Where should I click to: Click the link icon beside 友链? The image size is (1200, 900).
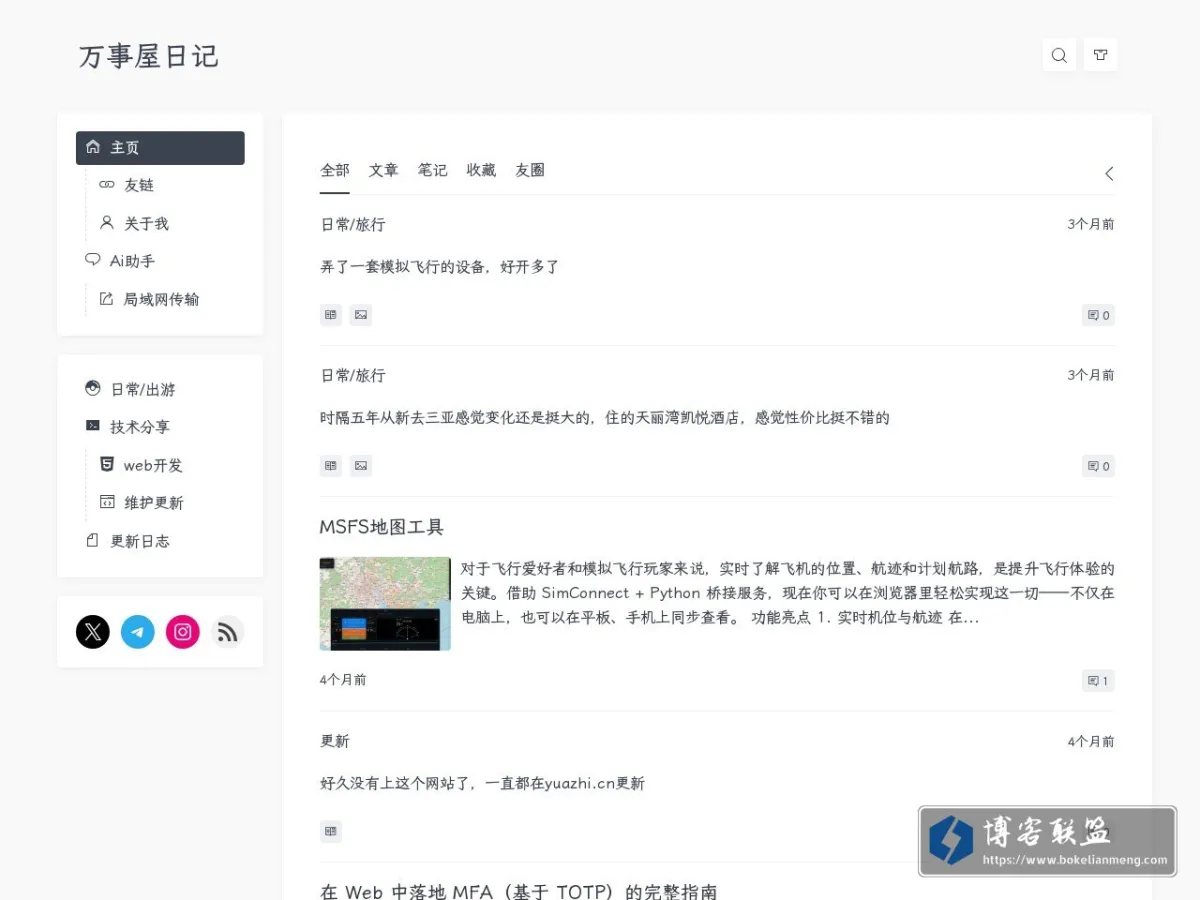click(107, 185)
